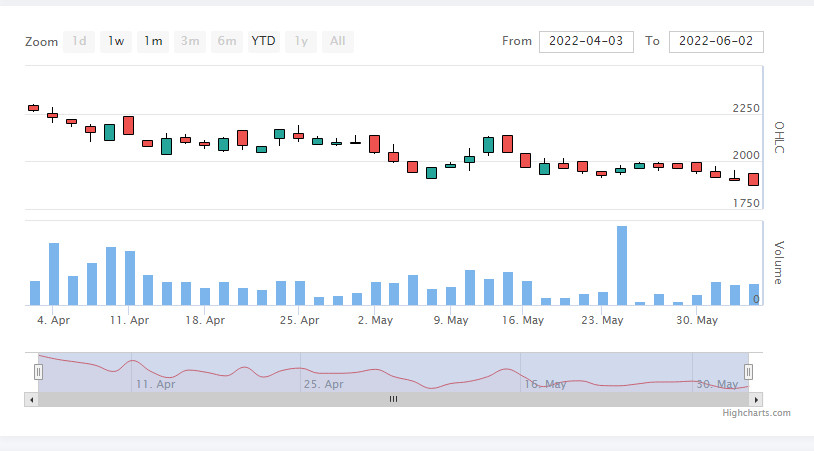814x451 pixels.
Task: Select the 1y zoom button
Action: [x=301, y=42]
